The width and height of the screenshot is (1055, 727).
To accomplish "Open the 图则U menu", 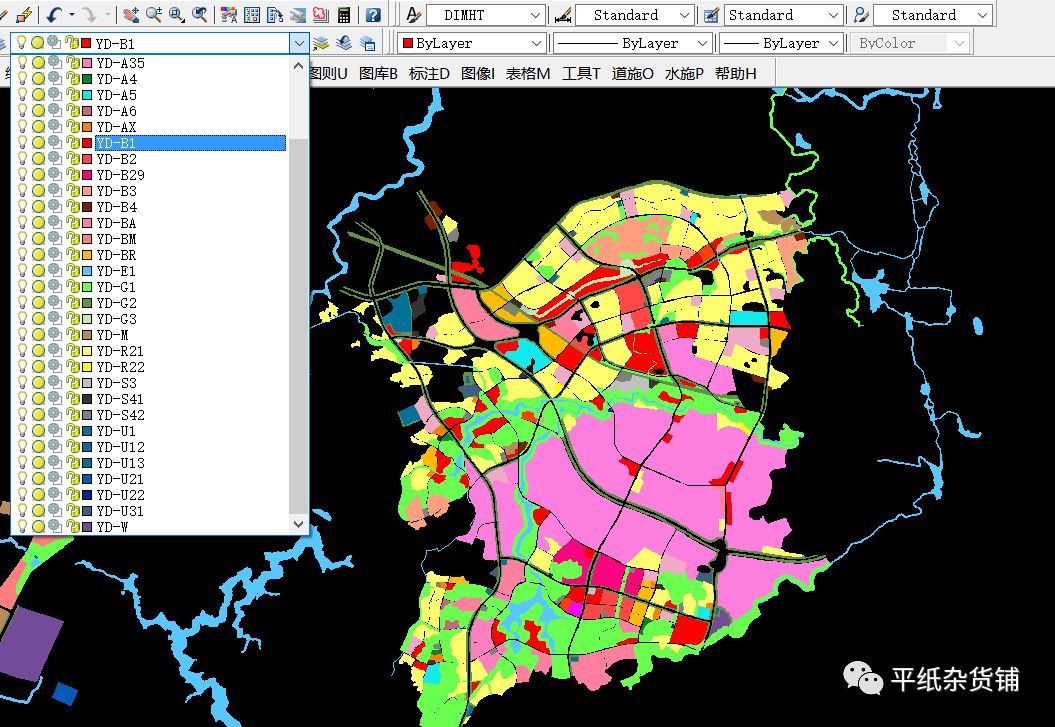I will 328,73.
